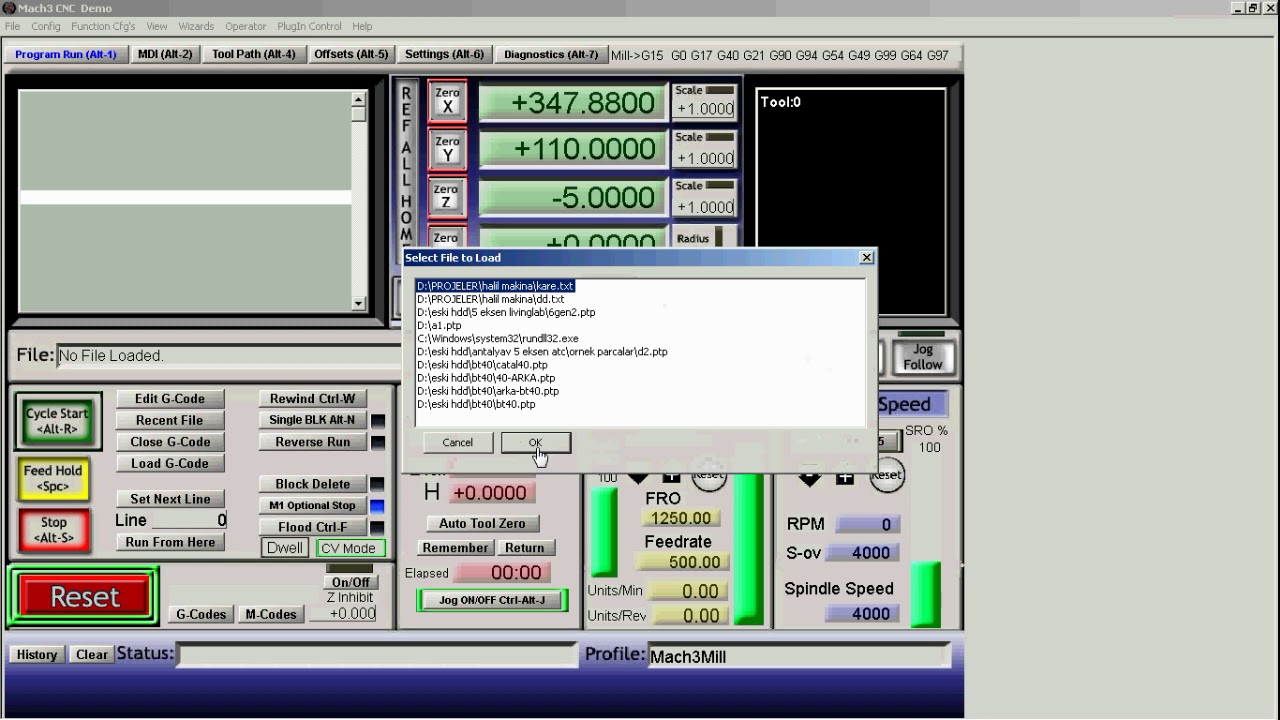Click the Line number input field
Screen dimensions: 1280x720
[189, 521]
